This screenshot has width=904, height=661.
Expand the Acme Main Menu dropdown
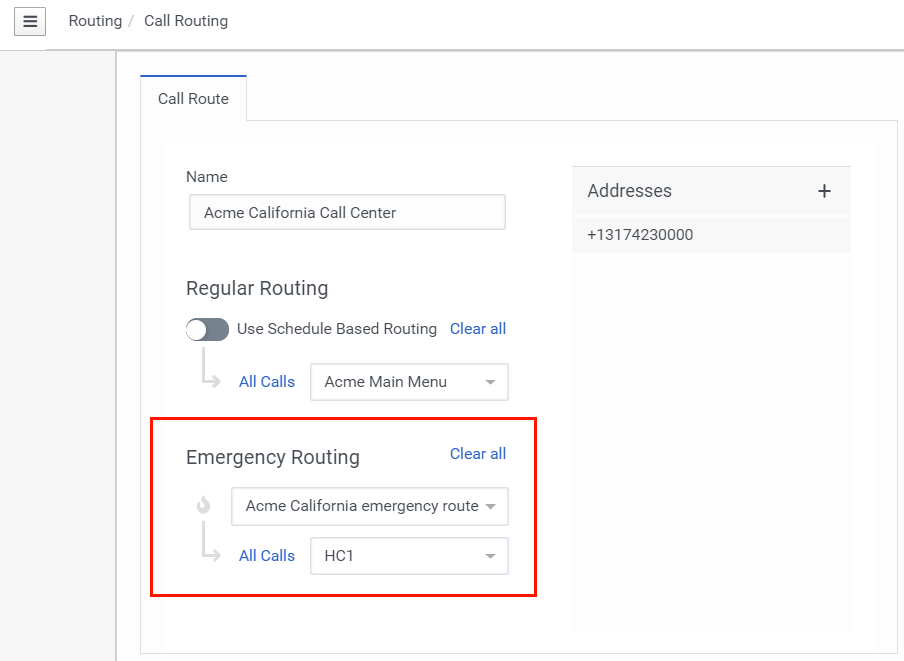409,382
